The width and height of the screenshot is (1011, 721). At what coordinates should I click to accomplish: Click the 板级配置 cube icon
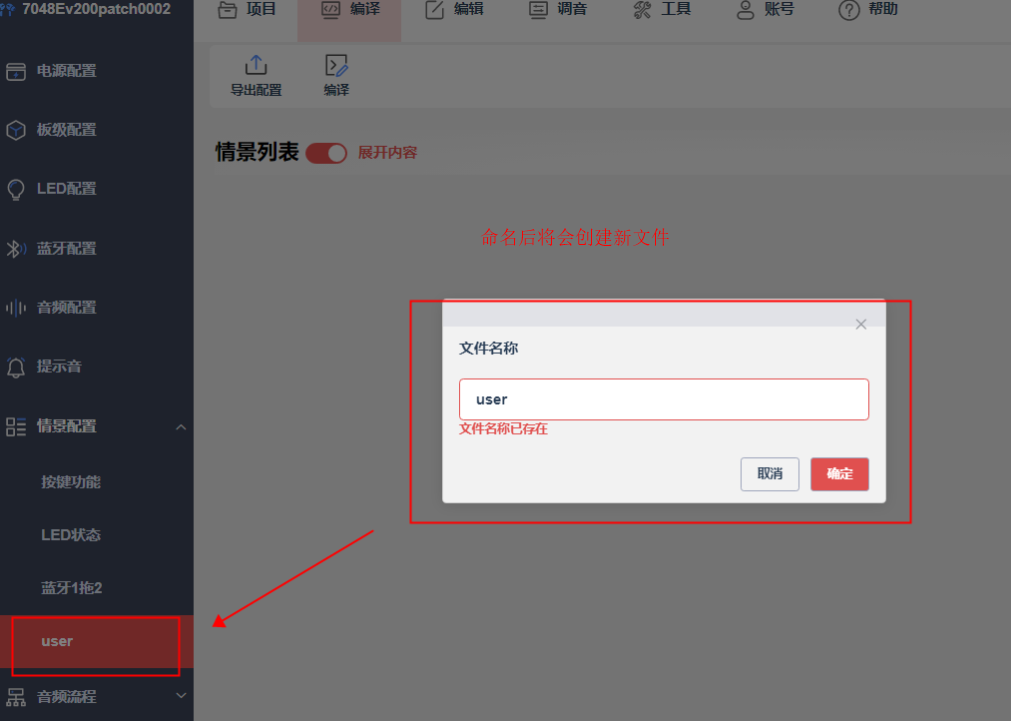[x=16, y=130]
